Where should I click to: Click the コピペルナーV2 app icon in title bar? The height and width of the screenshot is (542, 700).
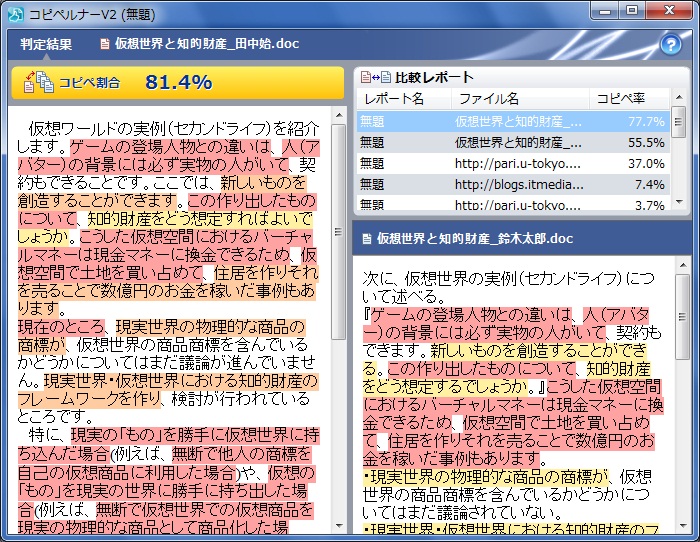coord(17,14)
